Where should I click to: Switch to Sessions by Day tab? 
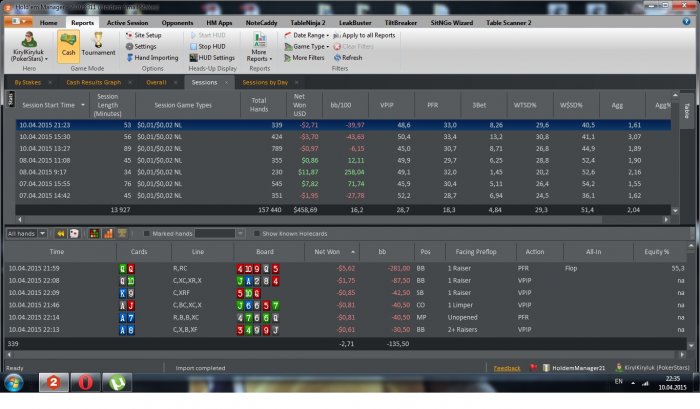point(265,82)
